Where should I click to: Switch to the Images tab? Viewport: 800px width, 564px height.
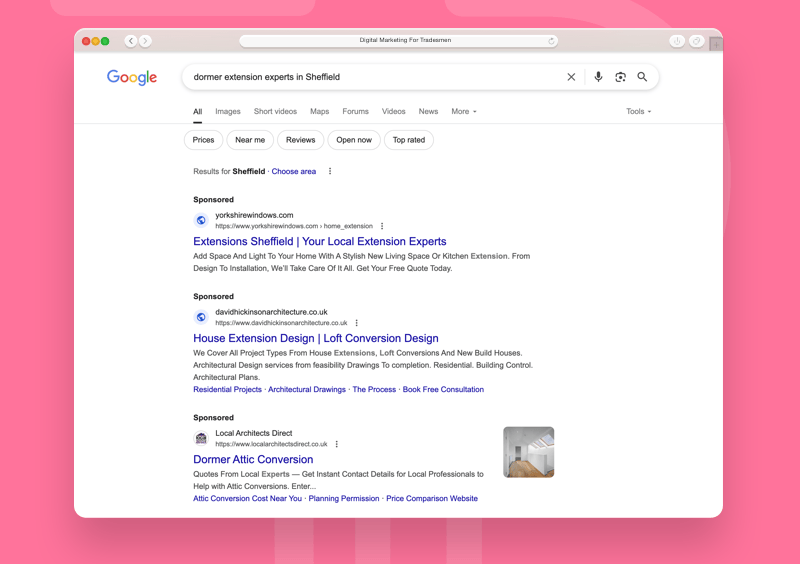[227, 112]
